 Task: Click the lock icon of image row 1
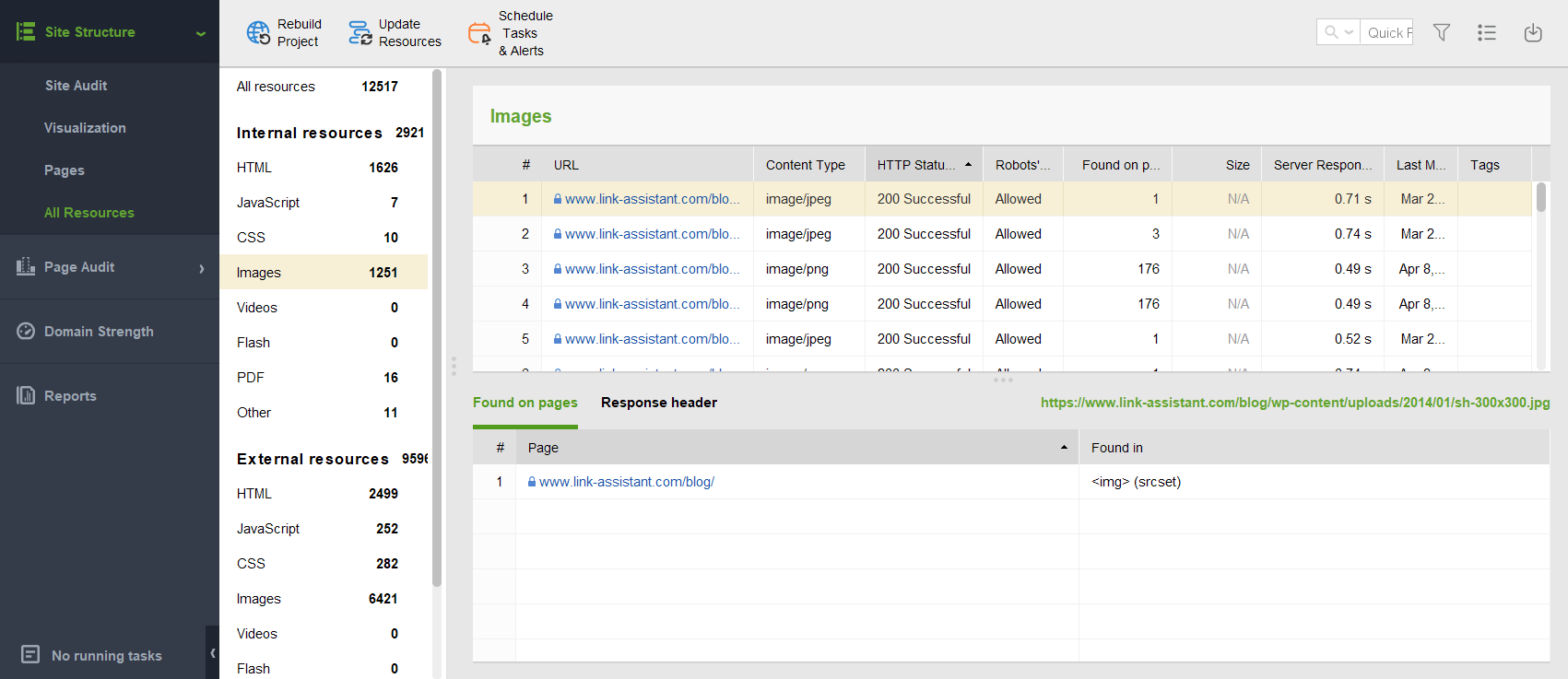(558, 199)
